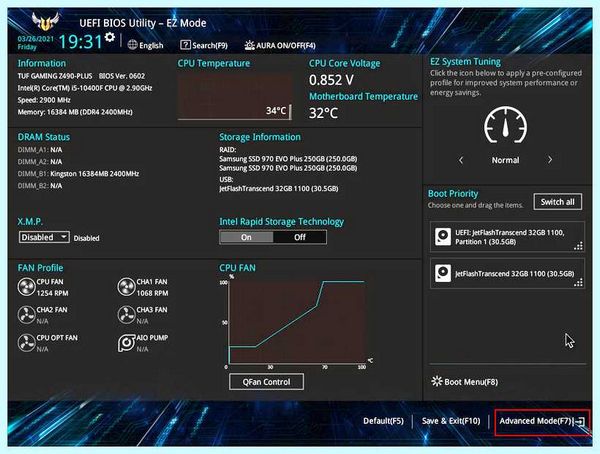Click the DIMM_B2: N/A entry
This screenshot has width=600, height=454.
click(40, 186)
